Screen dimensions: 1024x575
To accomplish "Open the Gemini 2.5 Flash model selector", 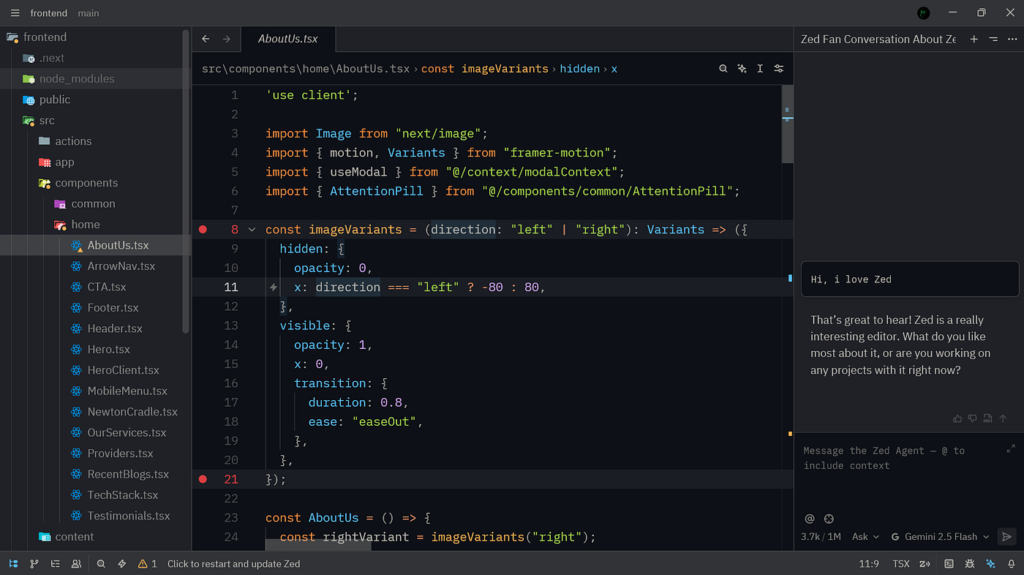I will (940, 537).
